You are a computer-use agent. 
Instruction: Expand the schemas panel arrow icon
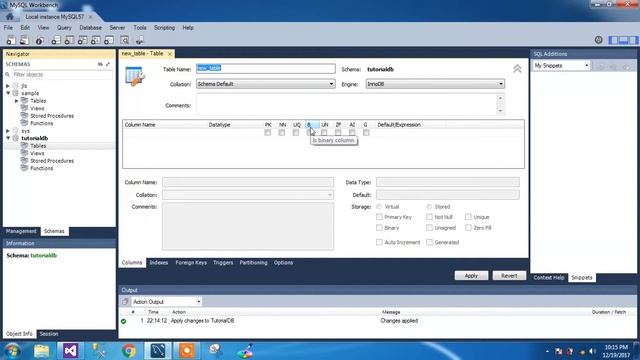pyautogui.click(x=108, y=64)
